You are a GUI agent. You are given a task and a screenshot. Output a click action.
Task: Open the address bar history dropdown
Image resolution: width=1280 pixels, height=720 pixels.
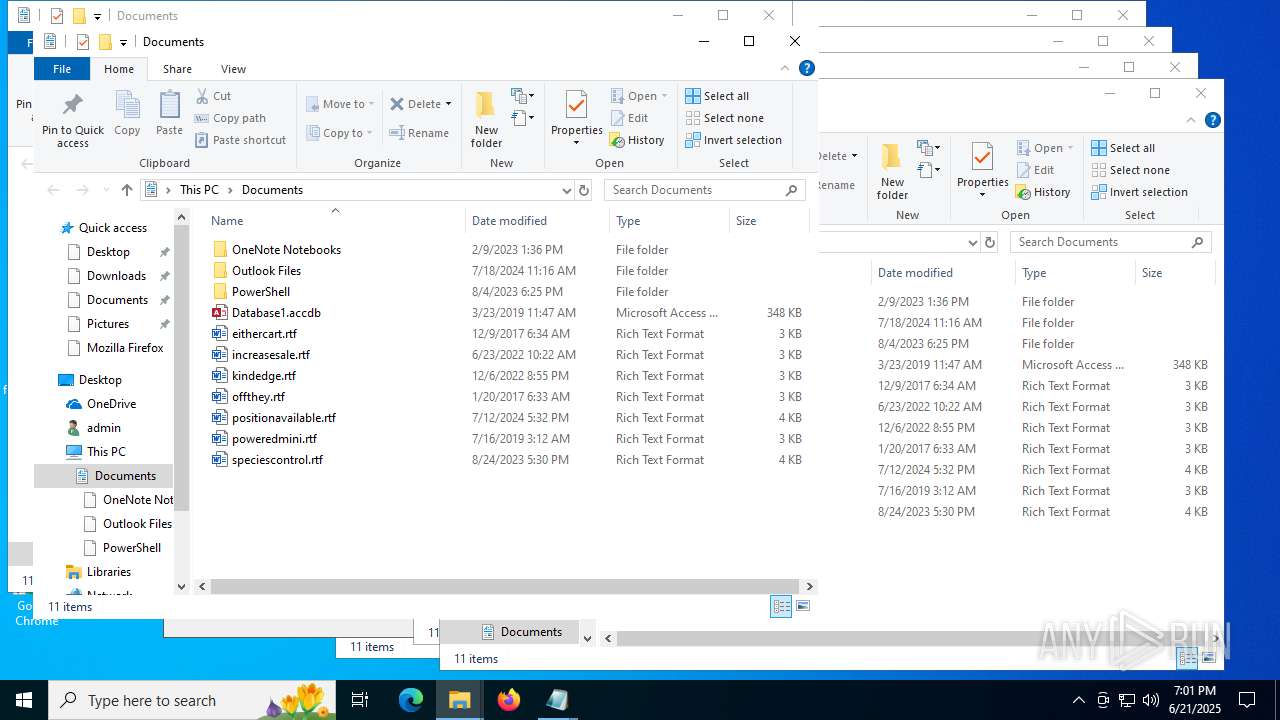tap(566, 190)
